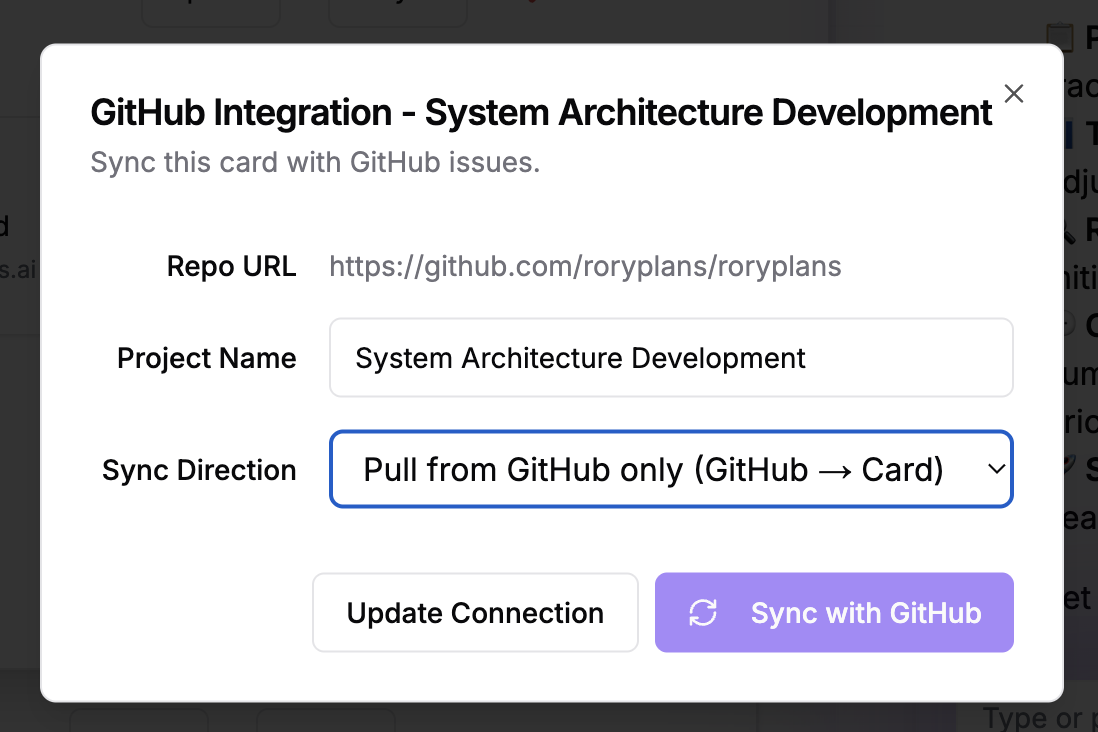Click the Update Connection button
1098x732 pixels.
click(x=475, y=612)
